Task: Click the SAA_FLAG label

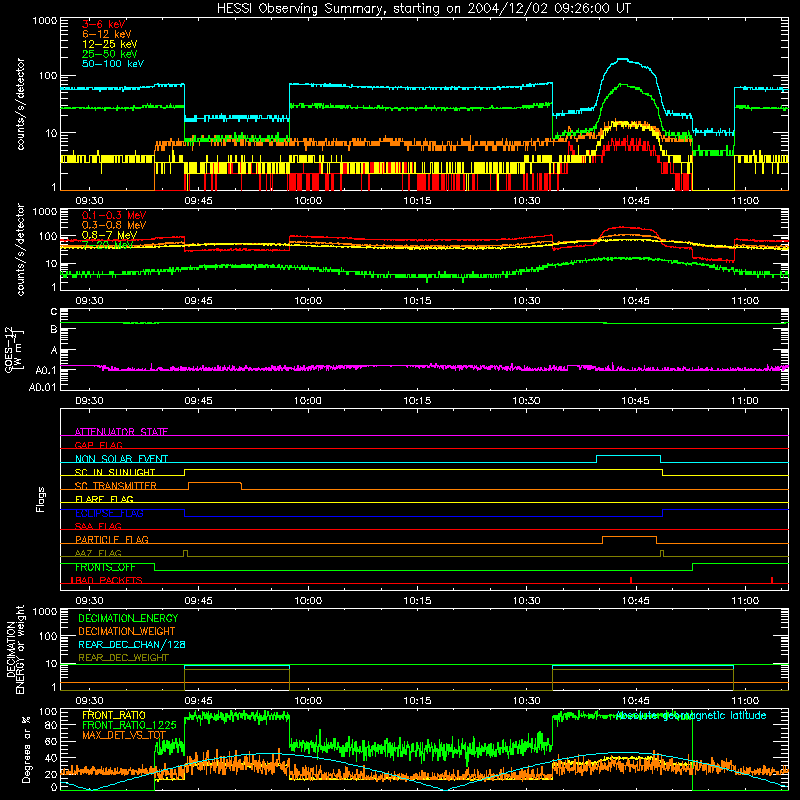Action: coord(98,526)
